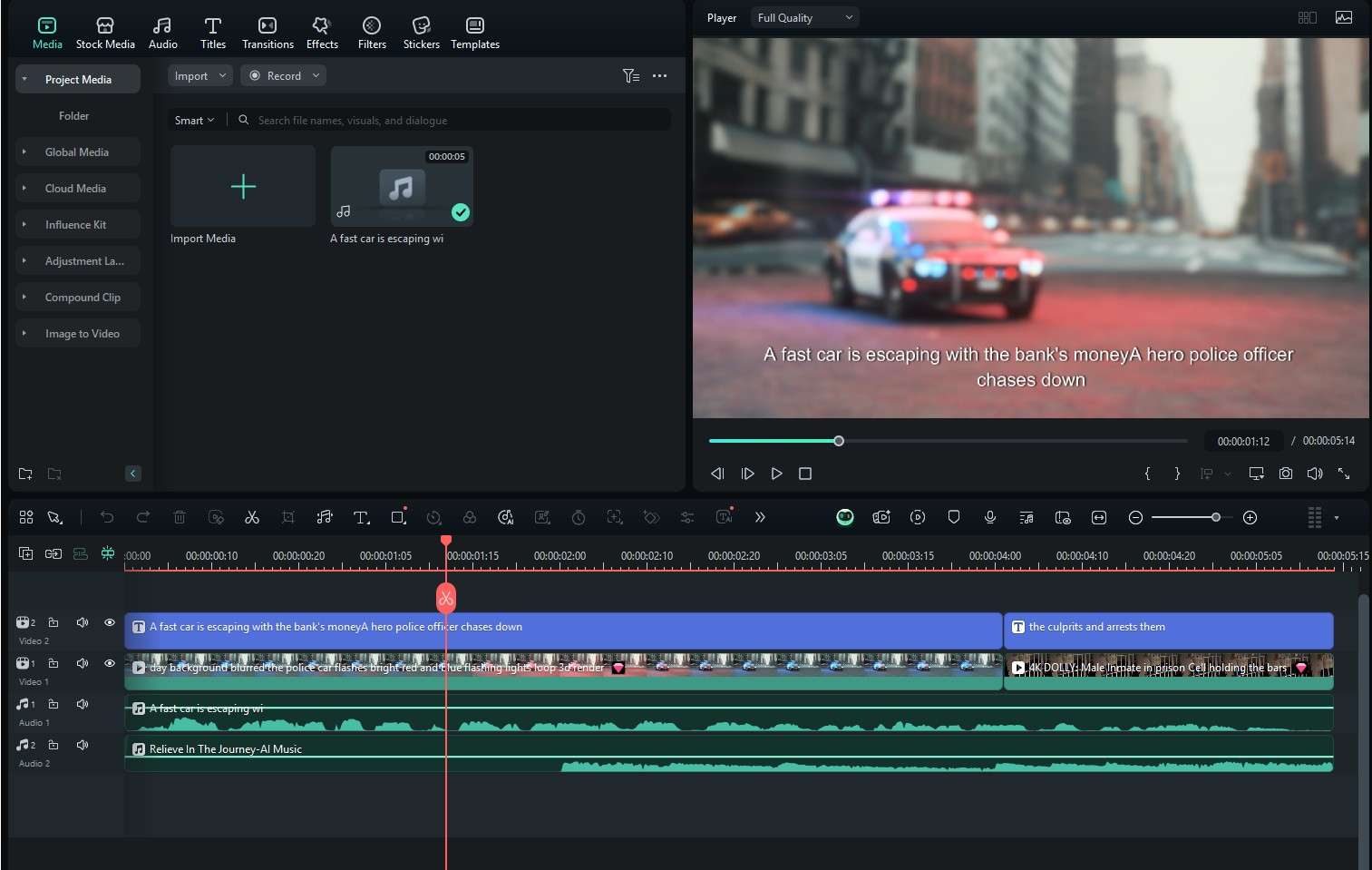Open the Titles tab
The height and width of the screenshot is (870, 1372).
[213, 33]
